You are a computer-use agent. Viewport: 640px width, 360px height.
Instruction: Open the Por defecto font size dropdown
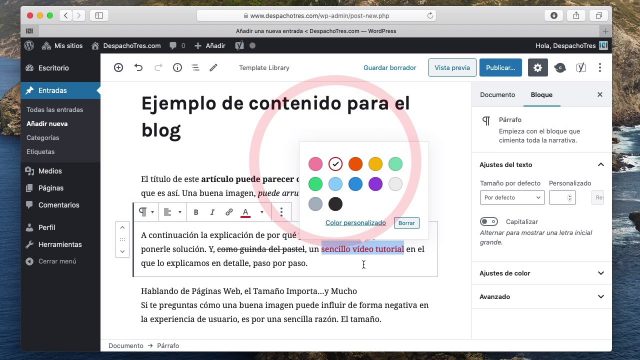512,198
